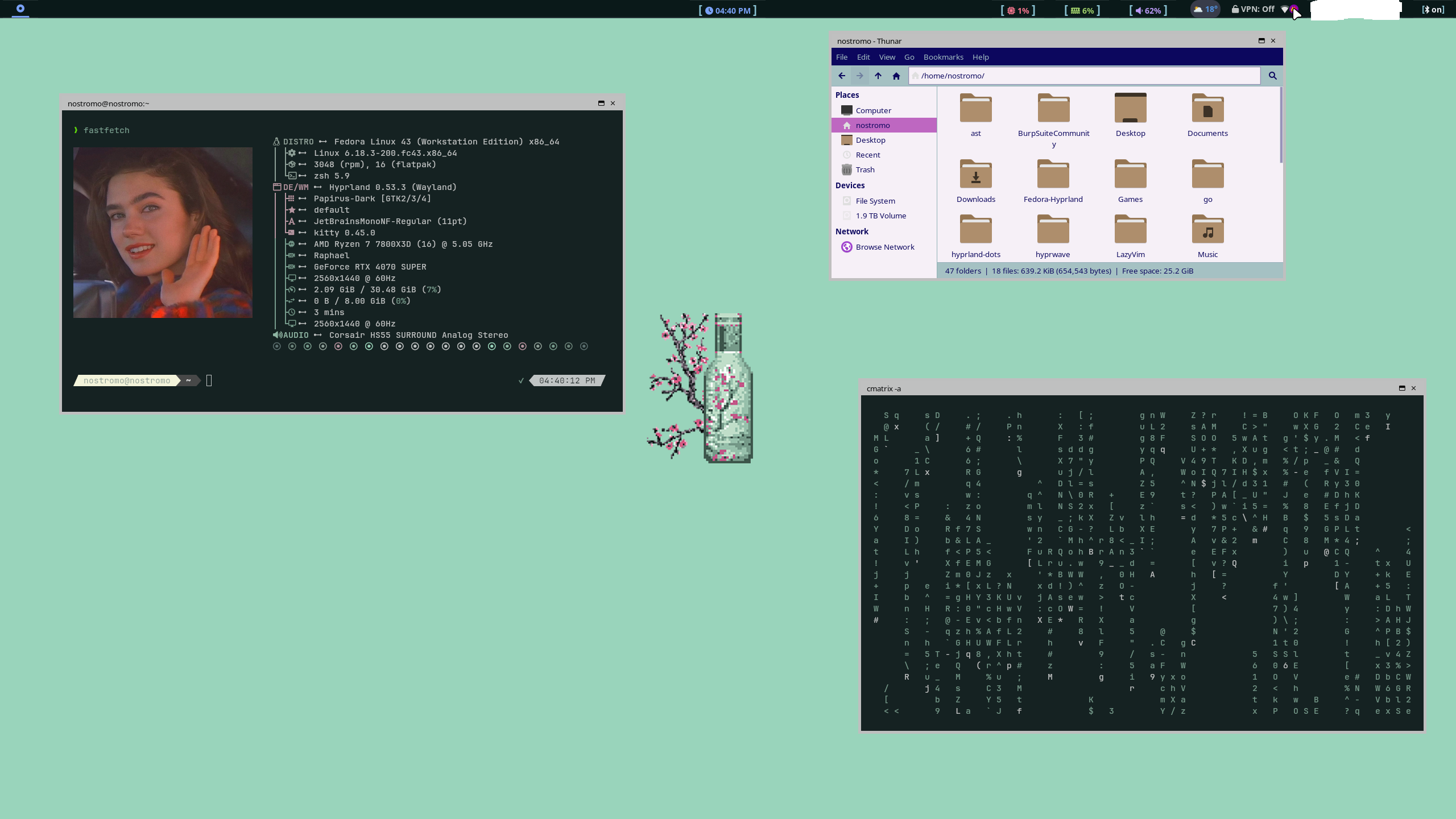Click the Thunar forward navigation arrow
The width and height of the screenshot is (1456, 819).
point(860,76)
